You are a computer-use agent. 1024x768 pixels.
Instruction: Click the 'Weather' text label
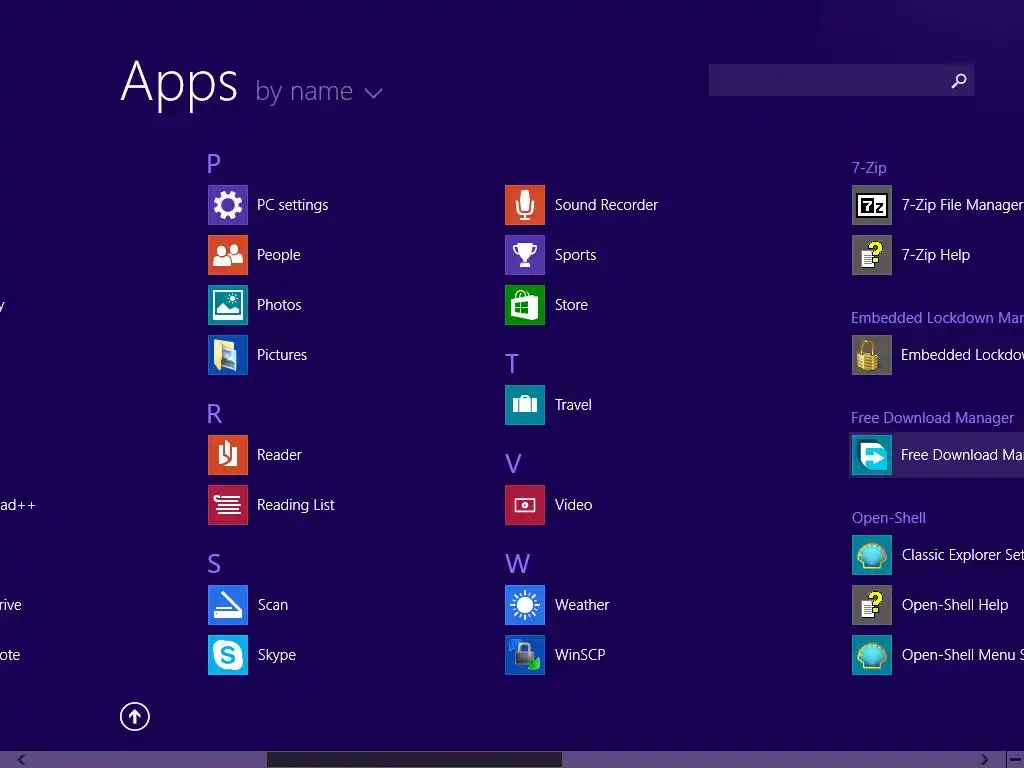(582, 605)
